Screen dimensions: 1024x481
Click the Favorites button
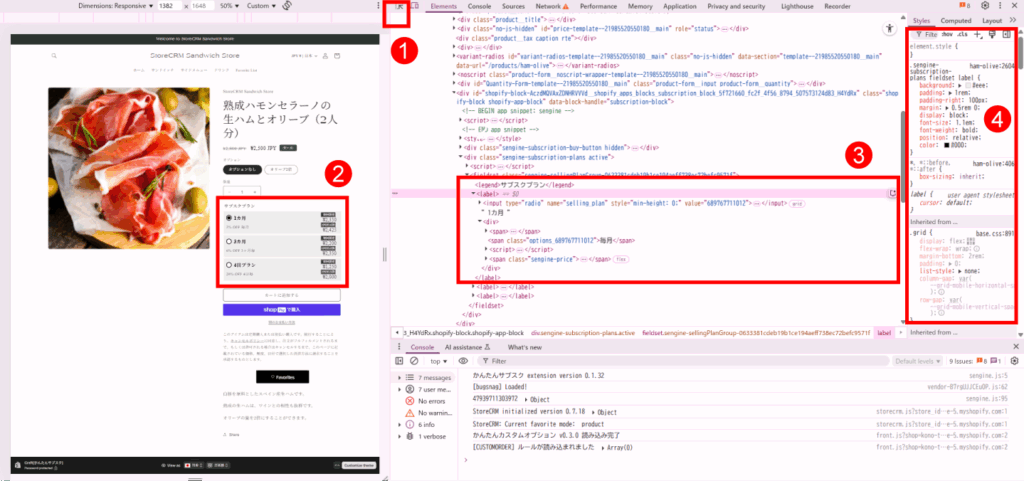282,377
